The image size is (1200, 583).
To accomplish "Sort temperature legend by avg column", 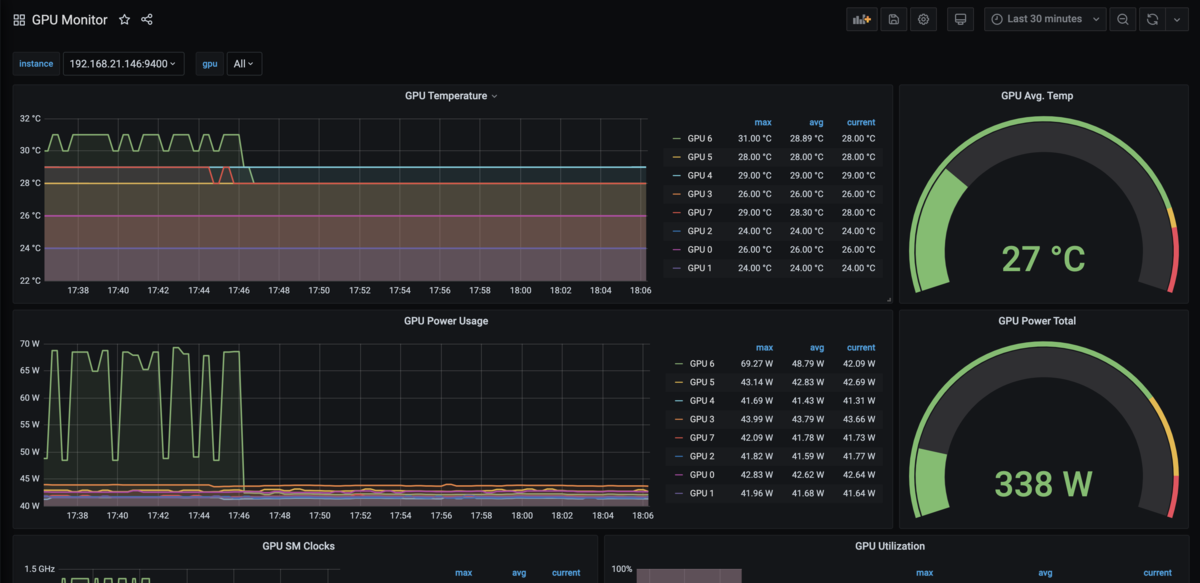I will [815, 122].
